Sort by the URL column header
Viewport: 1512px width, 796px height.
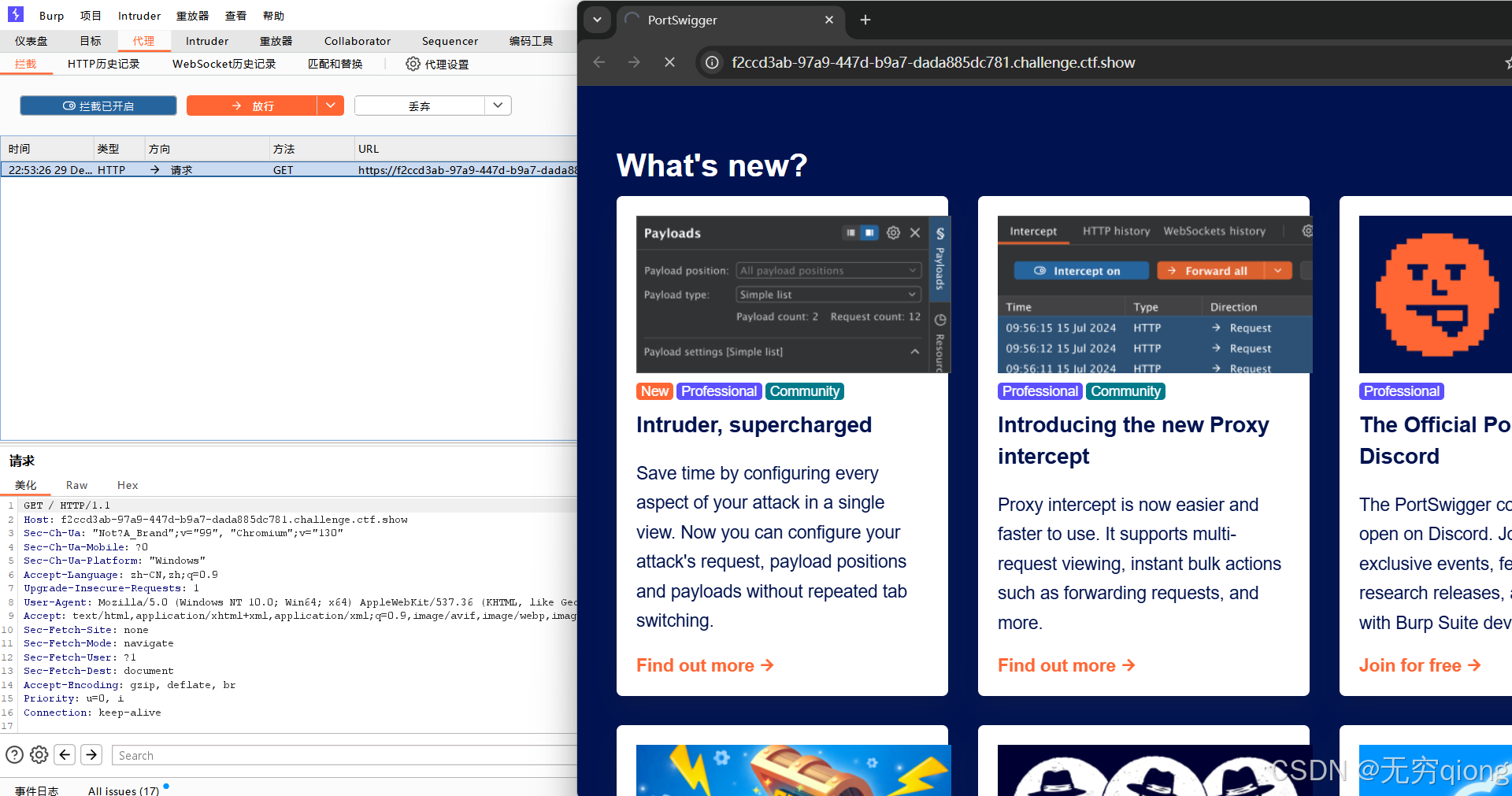(x=465, y=149)
